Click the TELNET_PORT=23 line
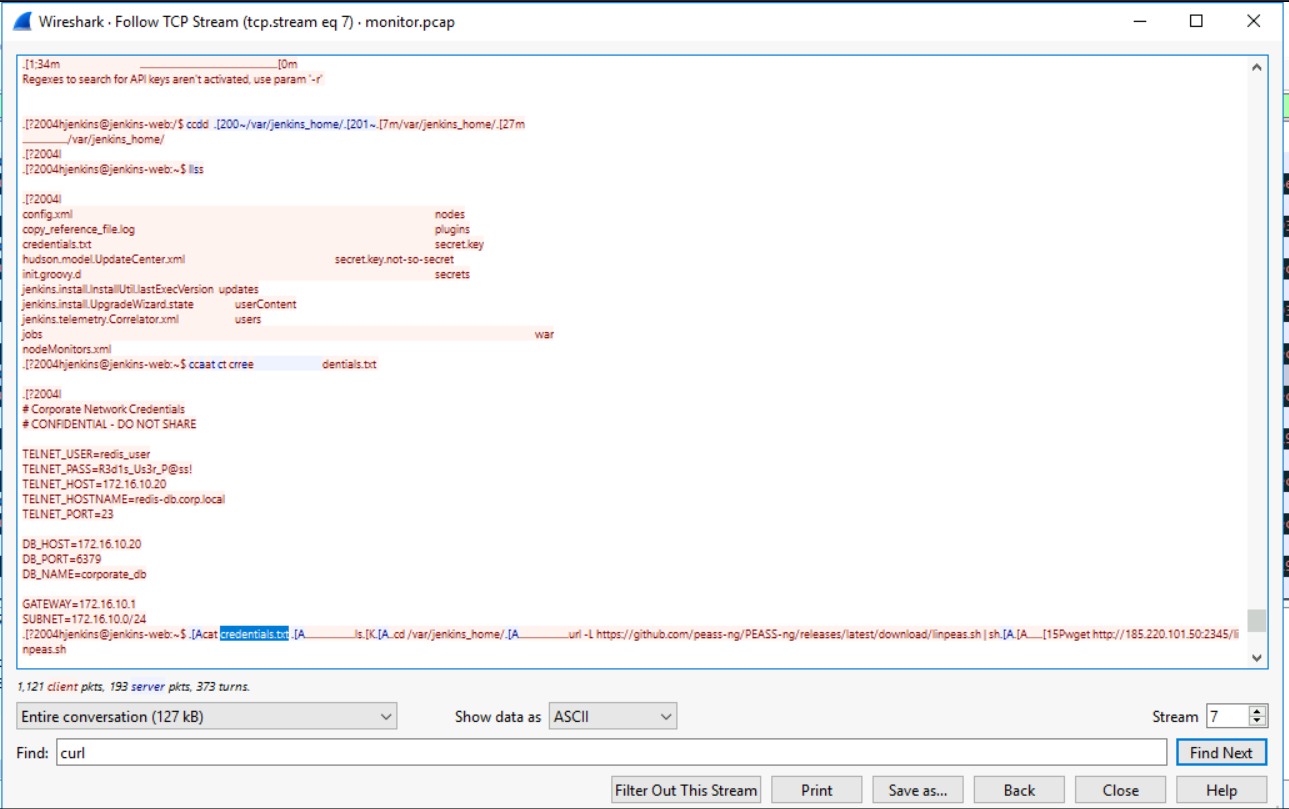 [x=68, y=514]
